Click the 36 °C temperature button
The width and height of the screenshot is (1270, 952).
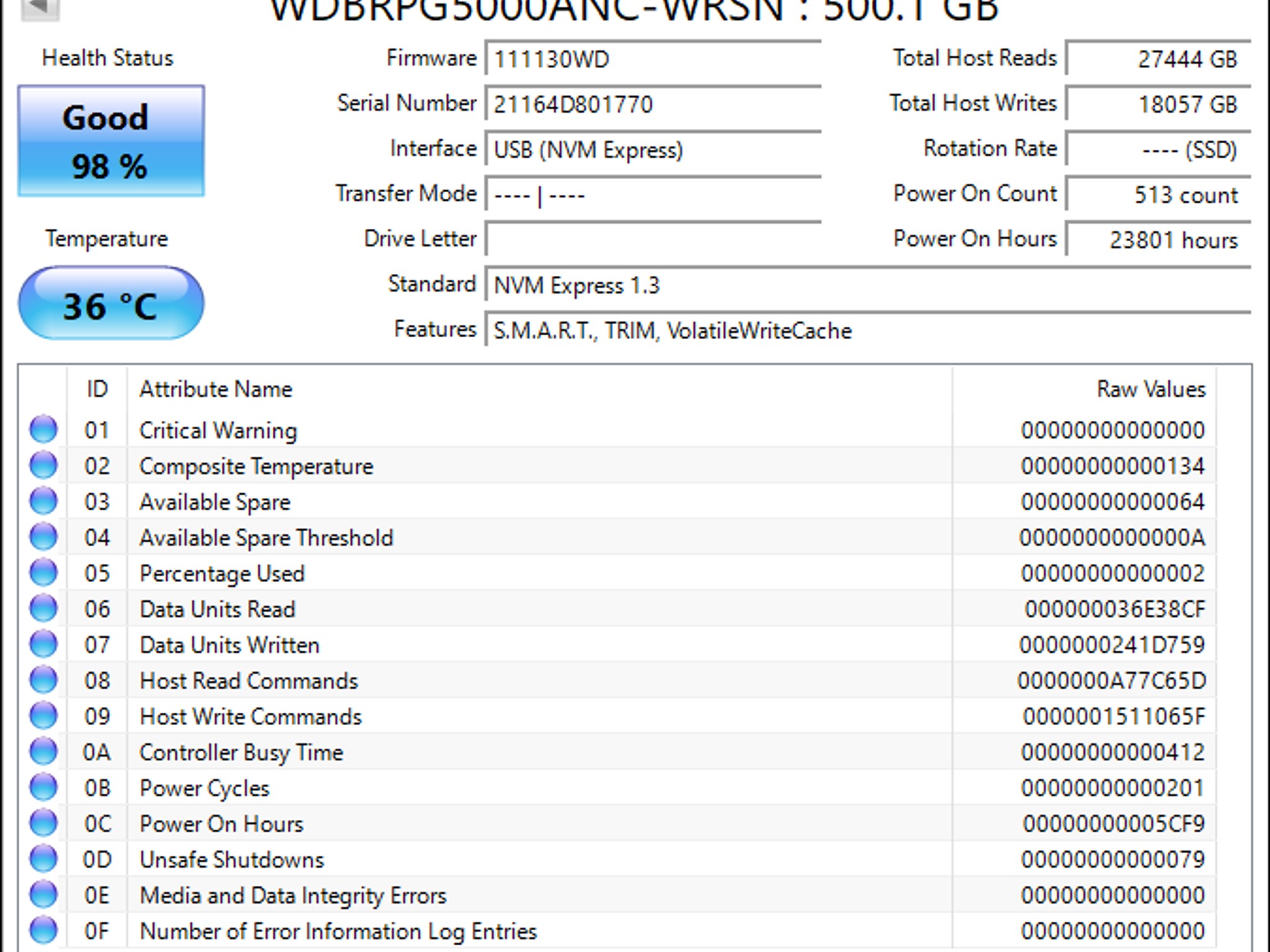coord(111,304)
